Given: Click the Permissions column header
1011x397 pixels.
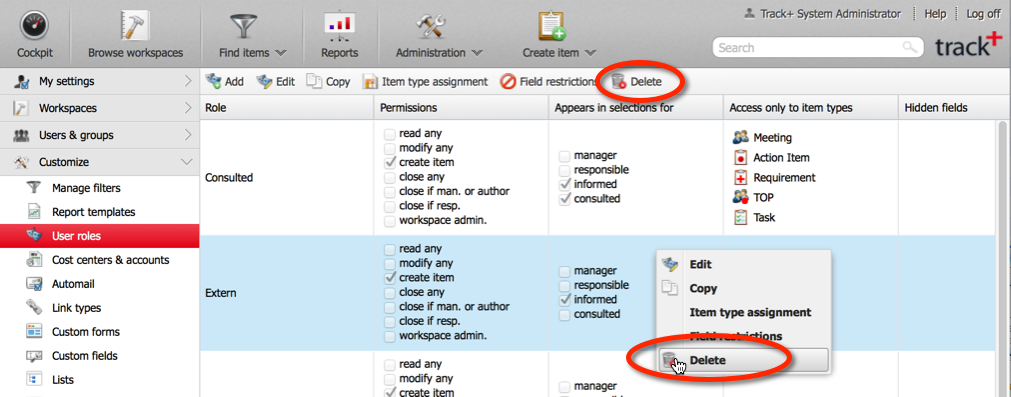Looking at the screenshot, I should coord(461,108).
